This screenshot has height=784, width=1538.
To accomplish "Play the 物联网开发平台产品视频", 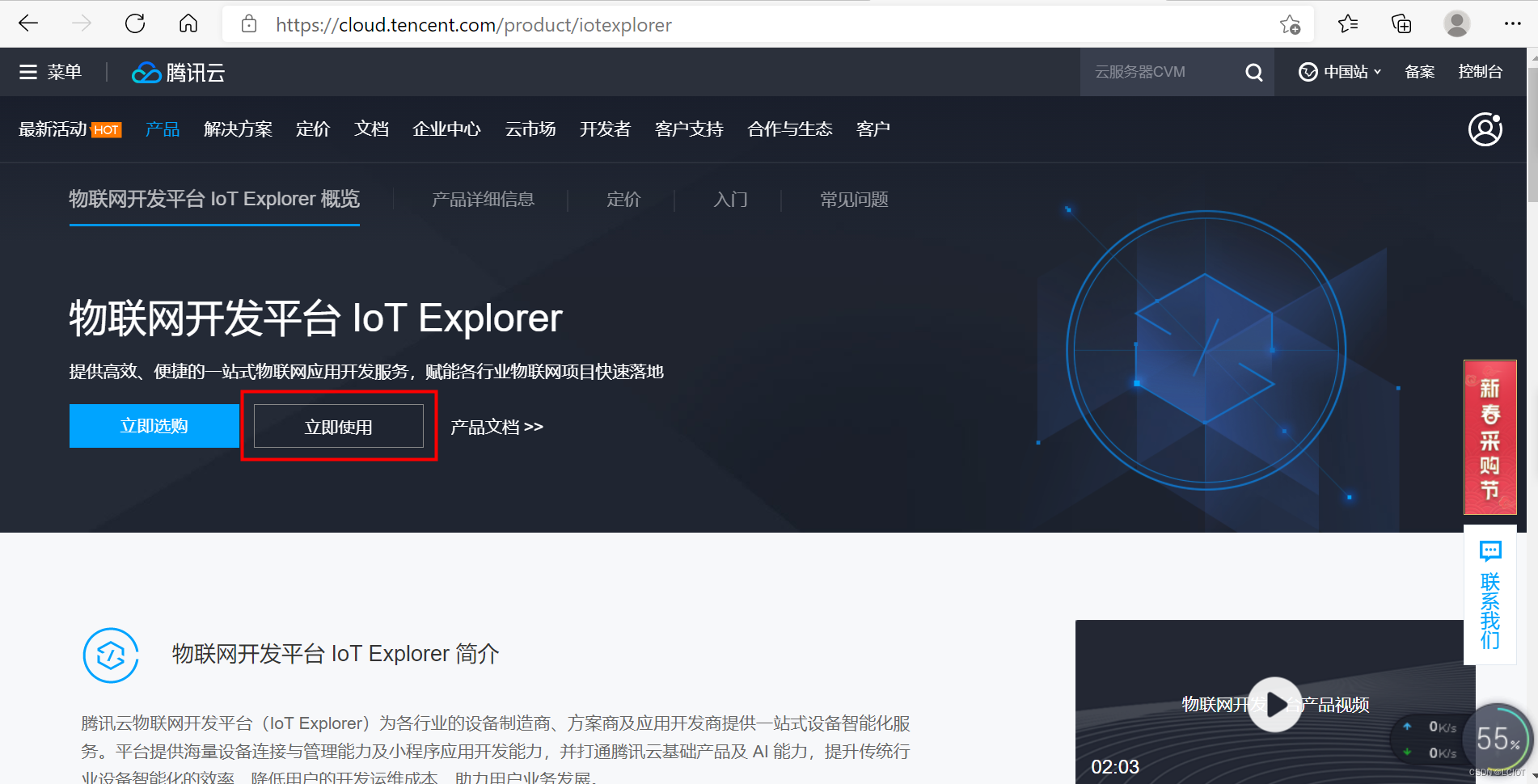I will pyautogui.click(x=1275, y=705).
